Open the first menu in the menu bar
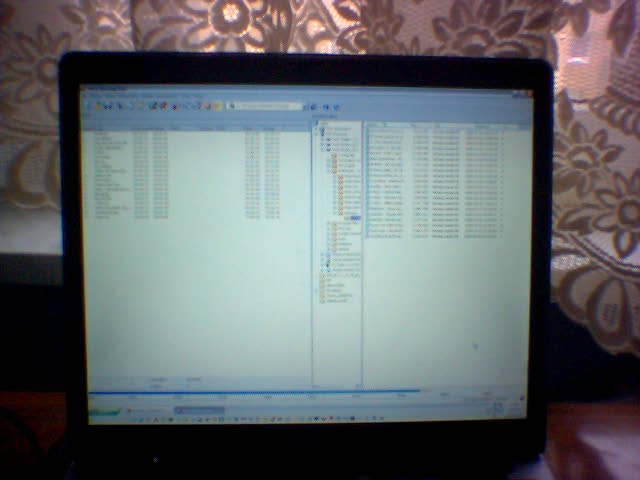 point(92,95)
